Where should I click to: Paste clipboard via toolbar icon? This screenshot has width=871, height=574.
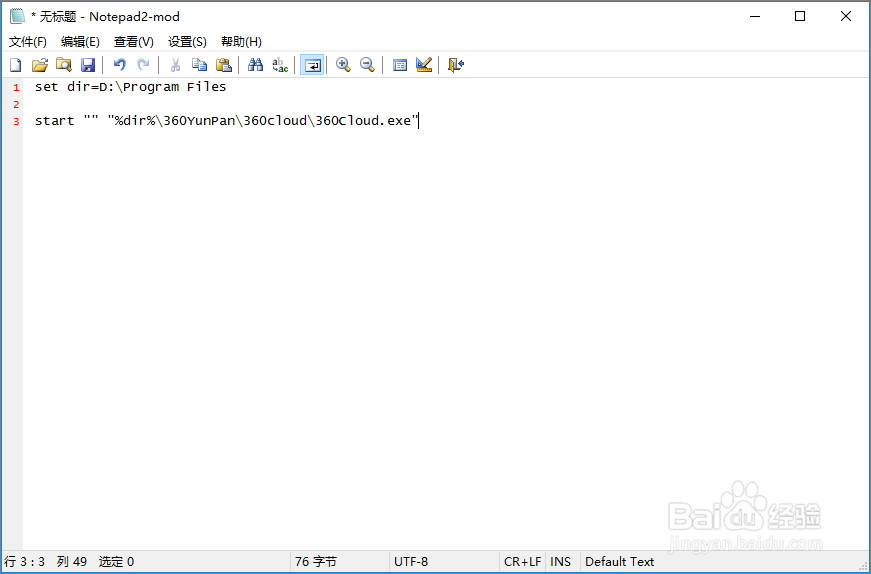223,65
